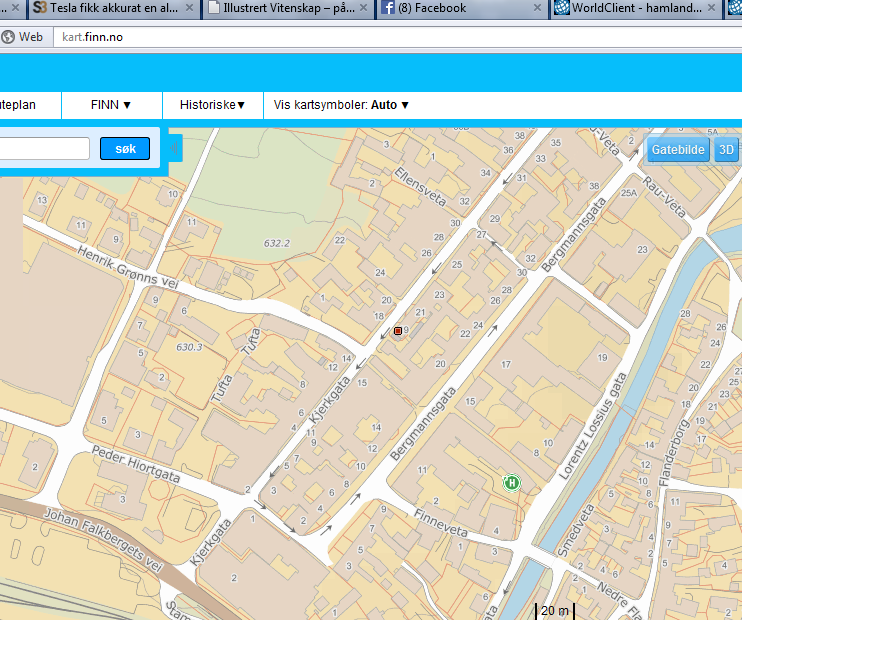Close the WorldClient tab
The image size is (890, 670).
[713, 8]
